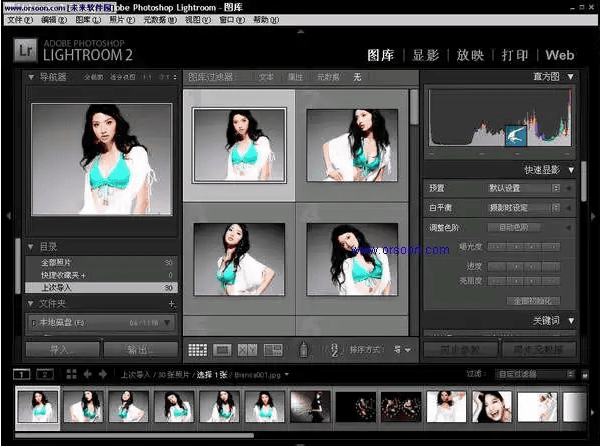Increase 鲜艳度 by a large step

pos(551,281)
